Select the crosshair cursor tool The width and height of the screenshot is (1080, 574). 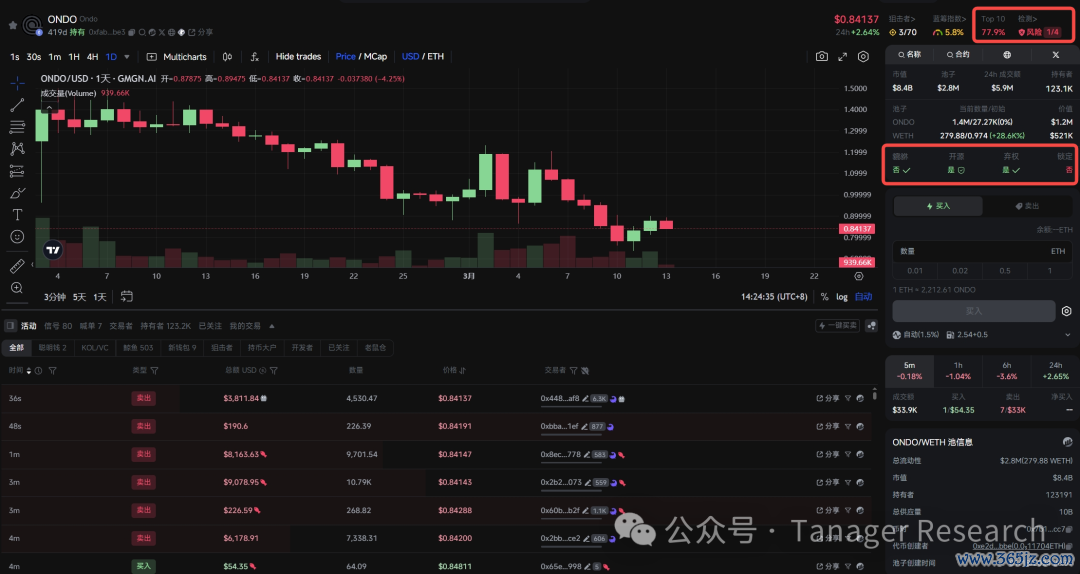click(17, 83)
